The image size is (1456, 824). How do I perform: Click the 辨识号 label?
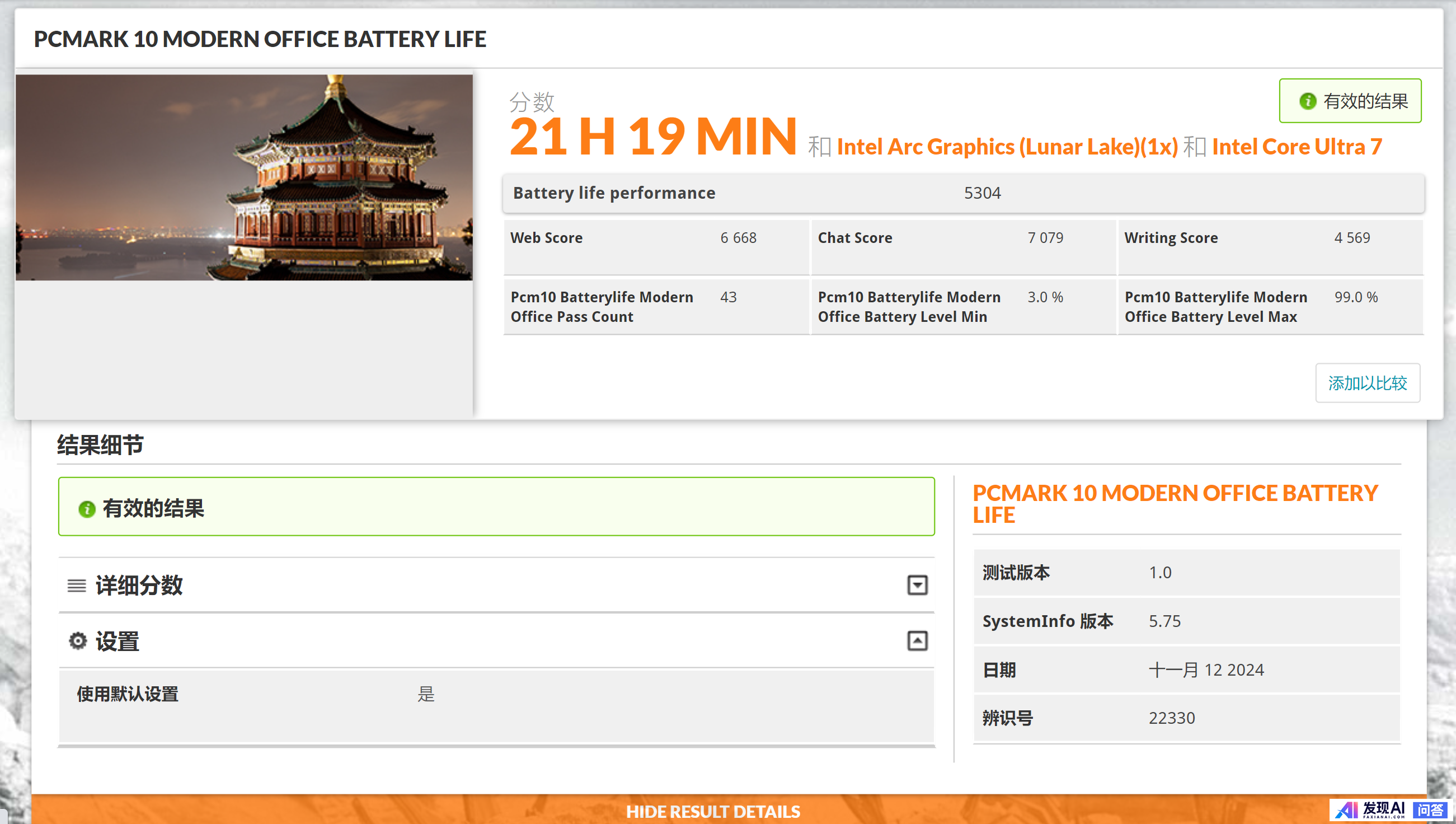click(x=1007, y=718)
